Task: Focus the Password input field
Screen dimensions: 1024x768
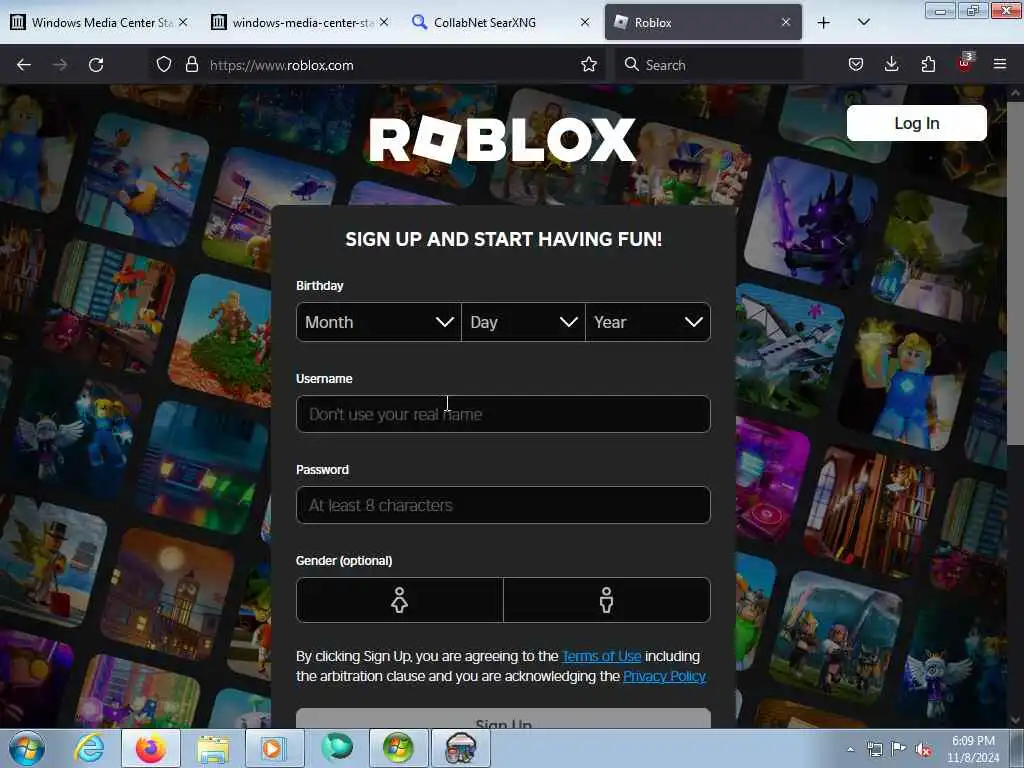Action: 503,505
